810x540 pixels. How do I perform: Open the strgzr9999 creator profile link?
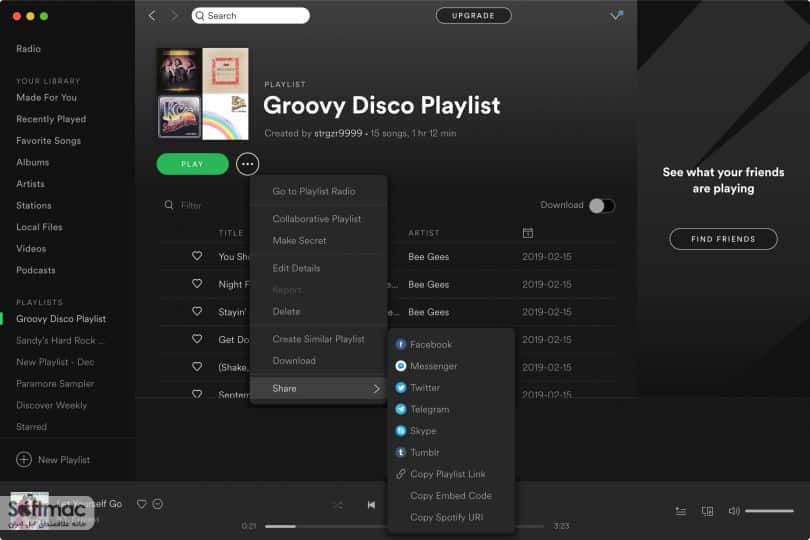pos(338,133)
